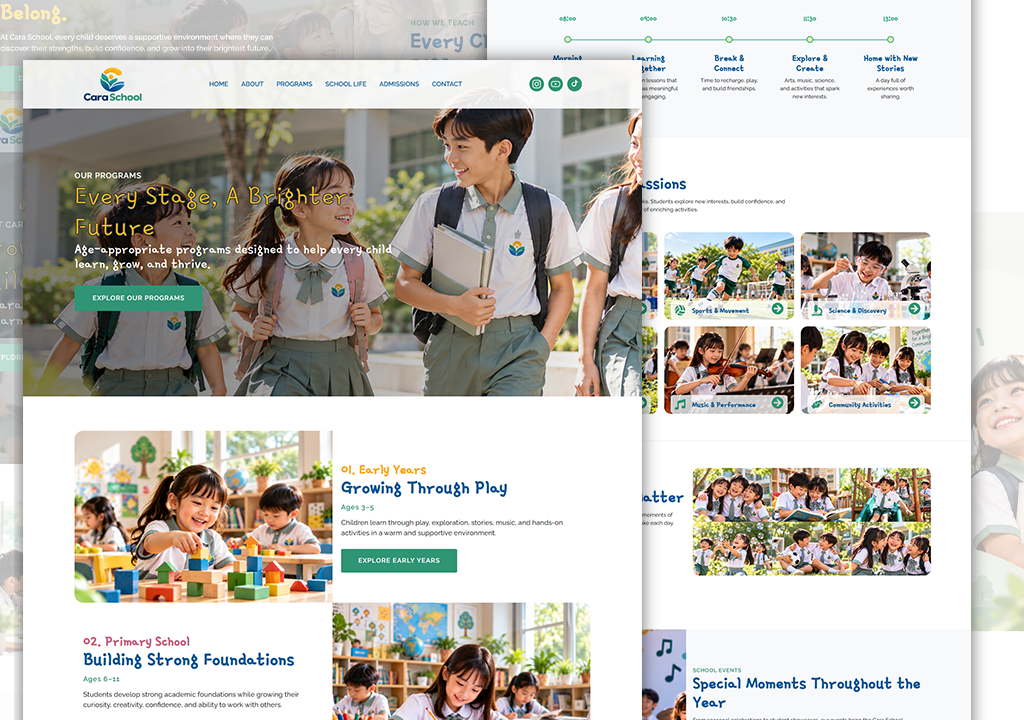1024x720 pixels.
Task: Select the 11:30 timeline dot
Action: pyautogui.click(x=810, y=39)
